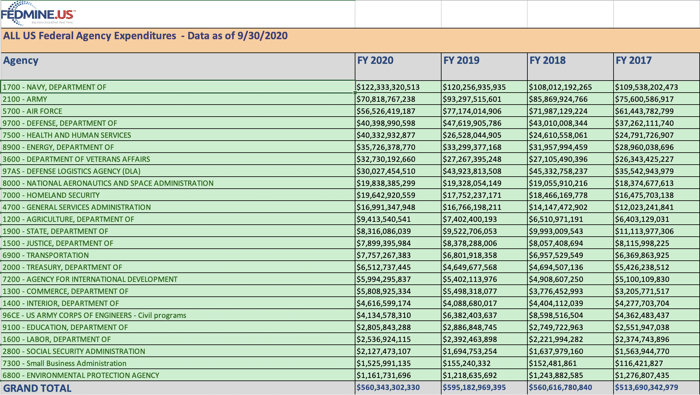Select 1300 - COMMERCE, DEPARTMENT OF cell

click(178, 292)
